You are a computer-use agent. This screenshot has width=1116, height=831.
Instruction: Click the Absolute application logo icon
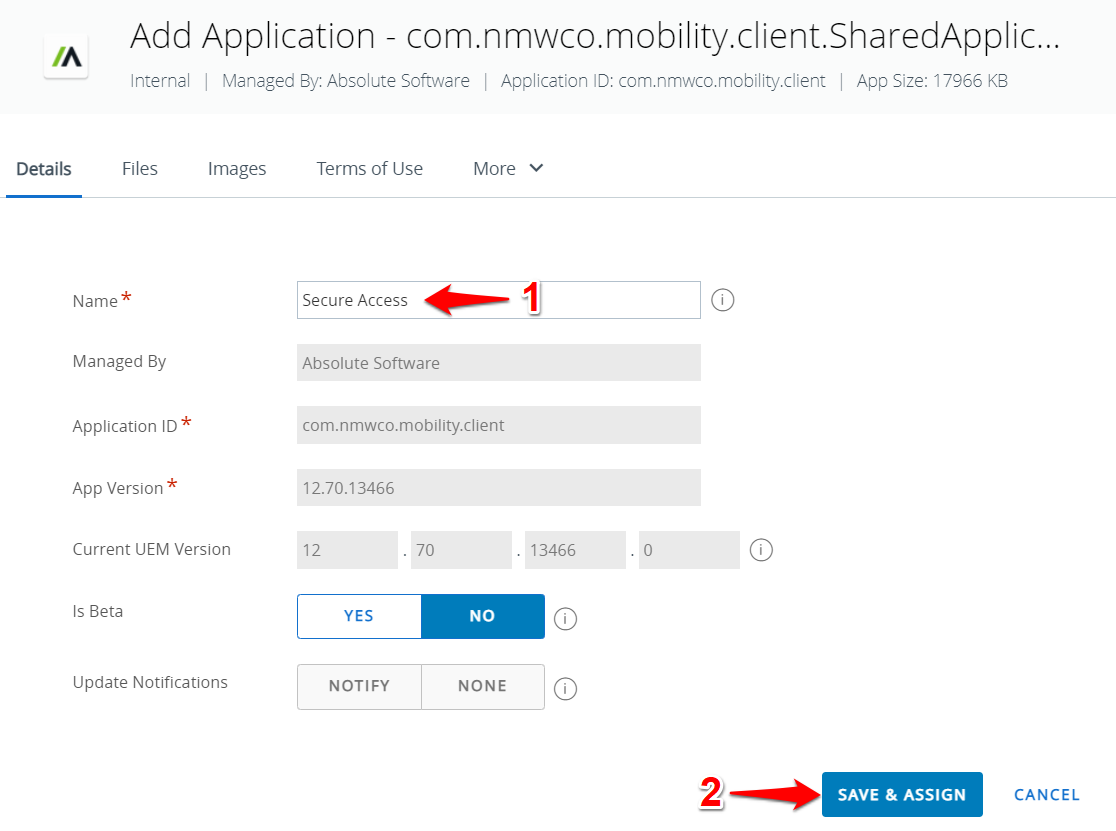[66, 56]
